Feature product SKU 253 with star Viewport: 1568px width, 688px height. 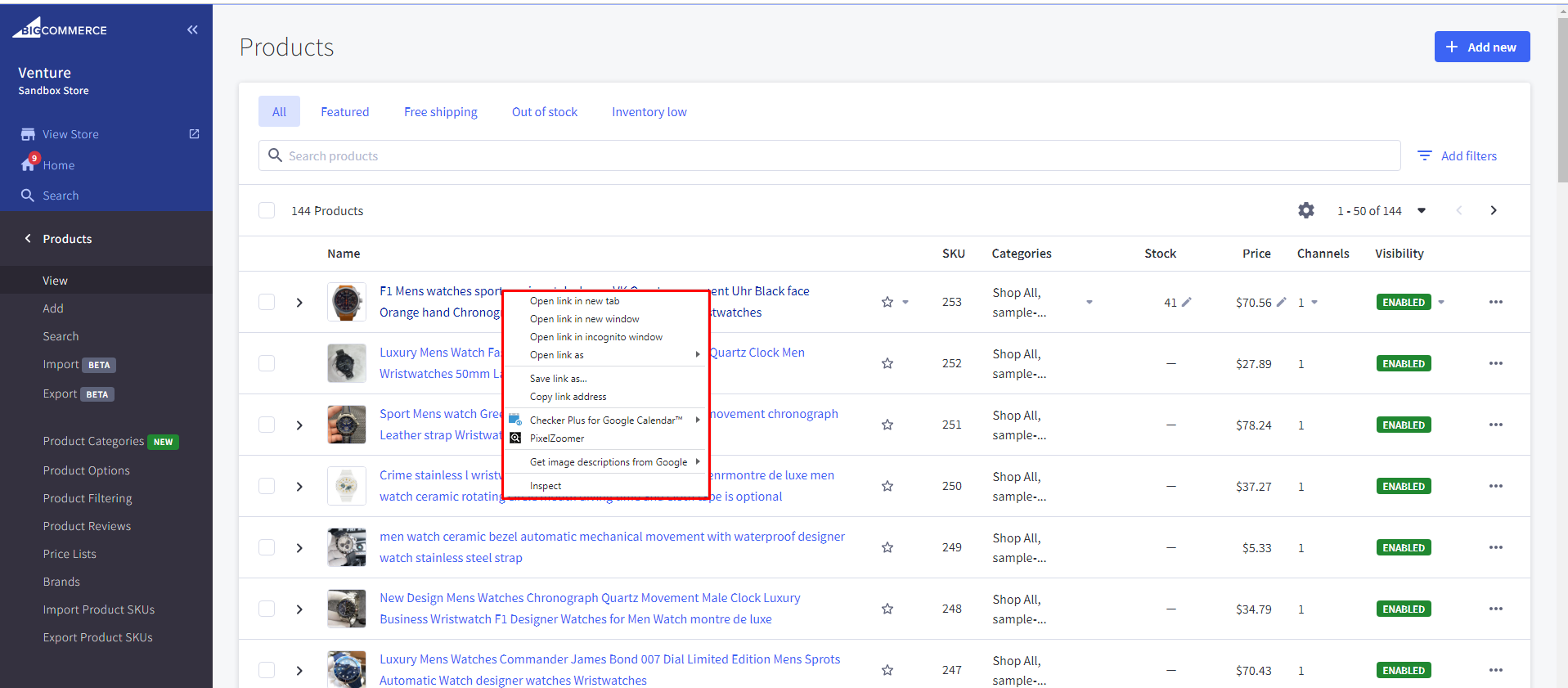coord(887,302)
